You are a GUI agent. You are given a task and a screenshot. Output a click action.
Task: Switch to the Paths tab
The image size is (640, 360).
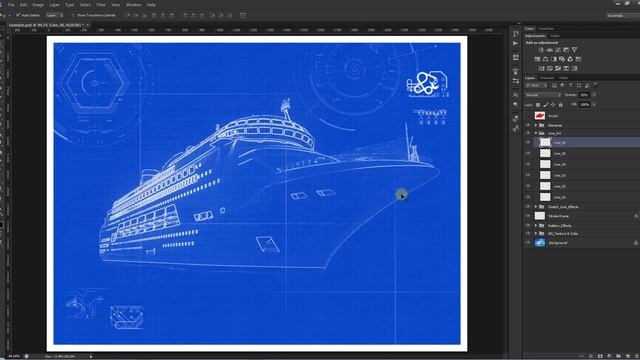pyautogui.click(x=564, y=78)
